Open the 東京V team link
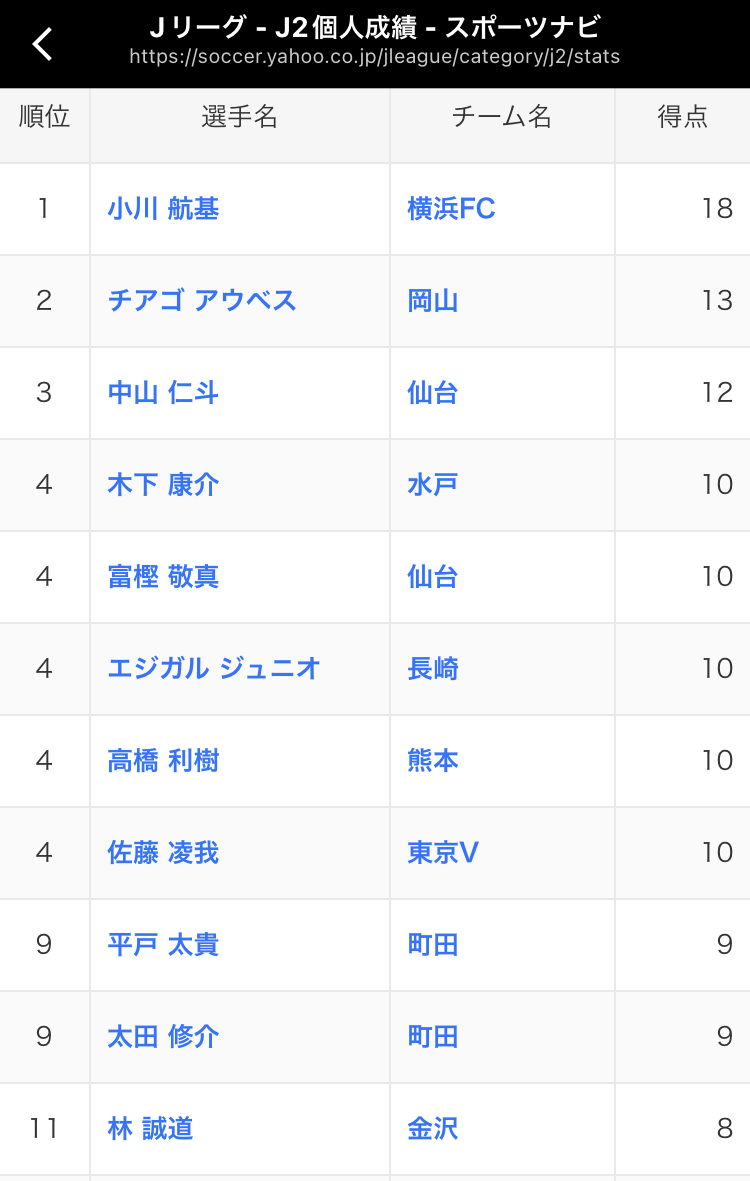Viewport: 750px width, 1181px height. click(x=443, y=853)
